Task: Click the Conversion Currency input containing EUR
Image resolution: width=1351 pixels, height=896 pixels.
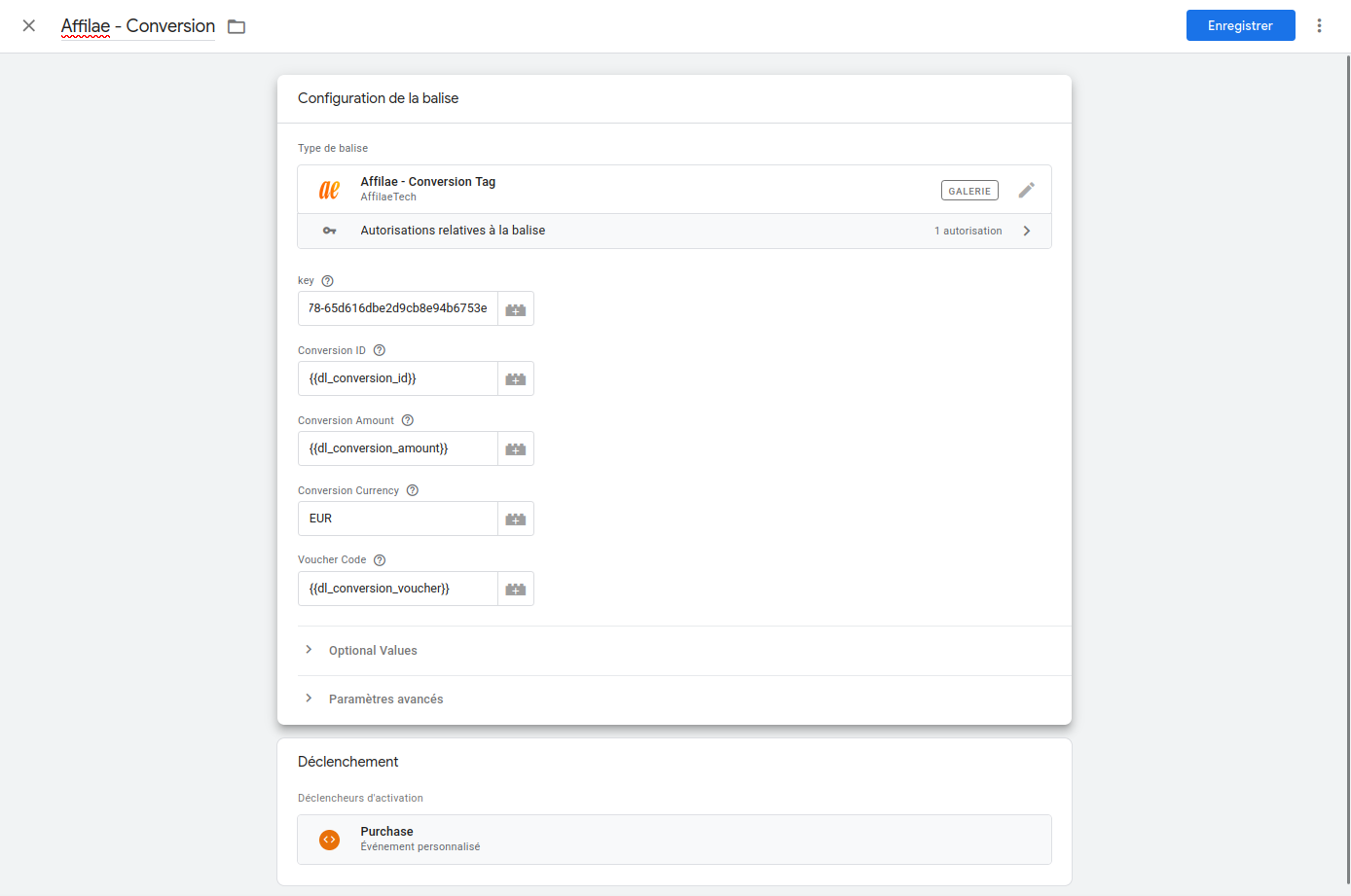Action: tap(398, 519)
